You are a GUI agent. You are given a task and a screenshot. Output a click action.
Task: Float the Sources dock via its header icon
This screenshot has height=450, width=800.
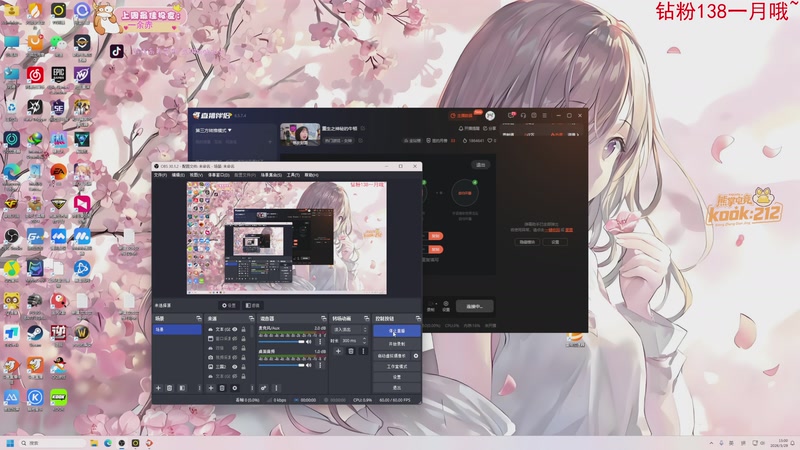pyautogui.click(x=251, y=318)
